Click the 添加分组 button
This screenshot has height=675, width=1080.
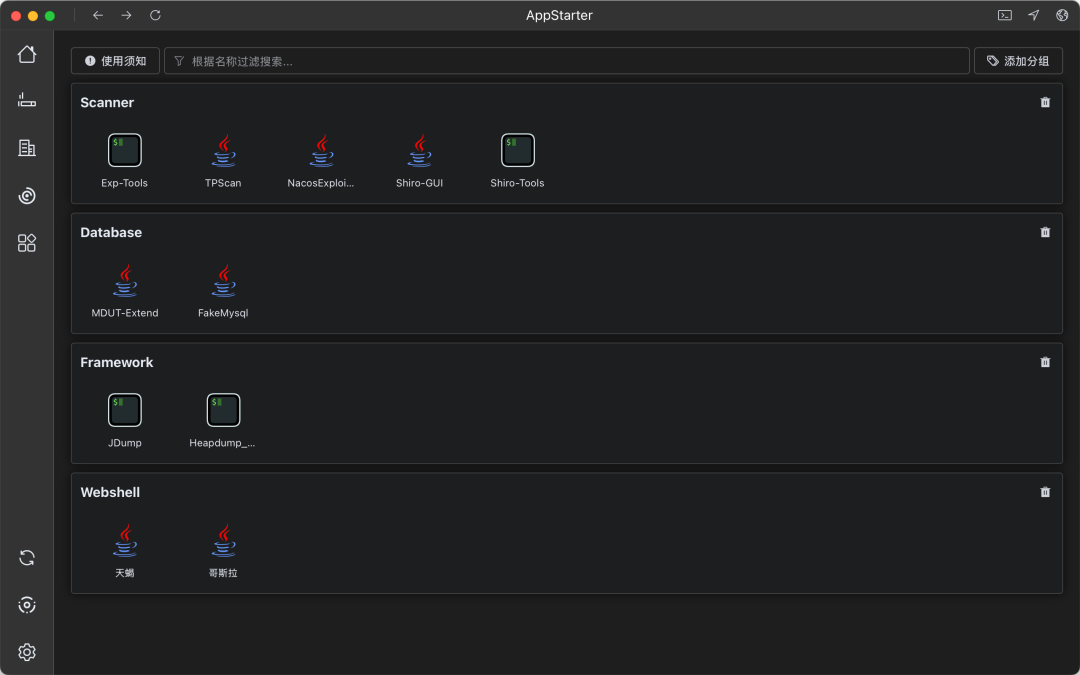pyautogui.click(x=1018, y=61)
